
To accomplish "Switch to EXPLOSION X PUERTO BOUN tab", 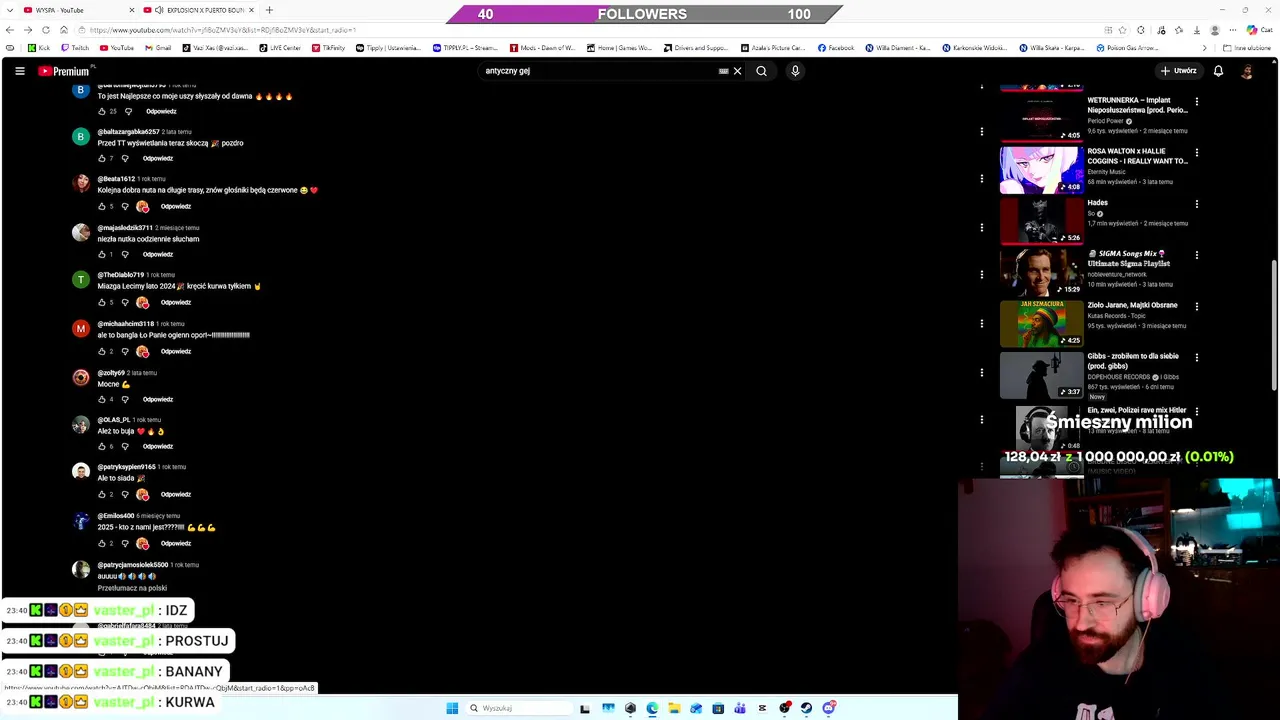I will [198, 10].
